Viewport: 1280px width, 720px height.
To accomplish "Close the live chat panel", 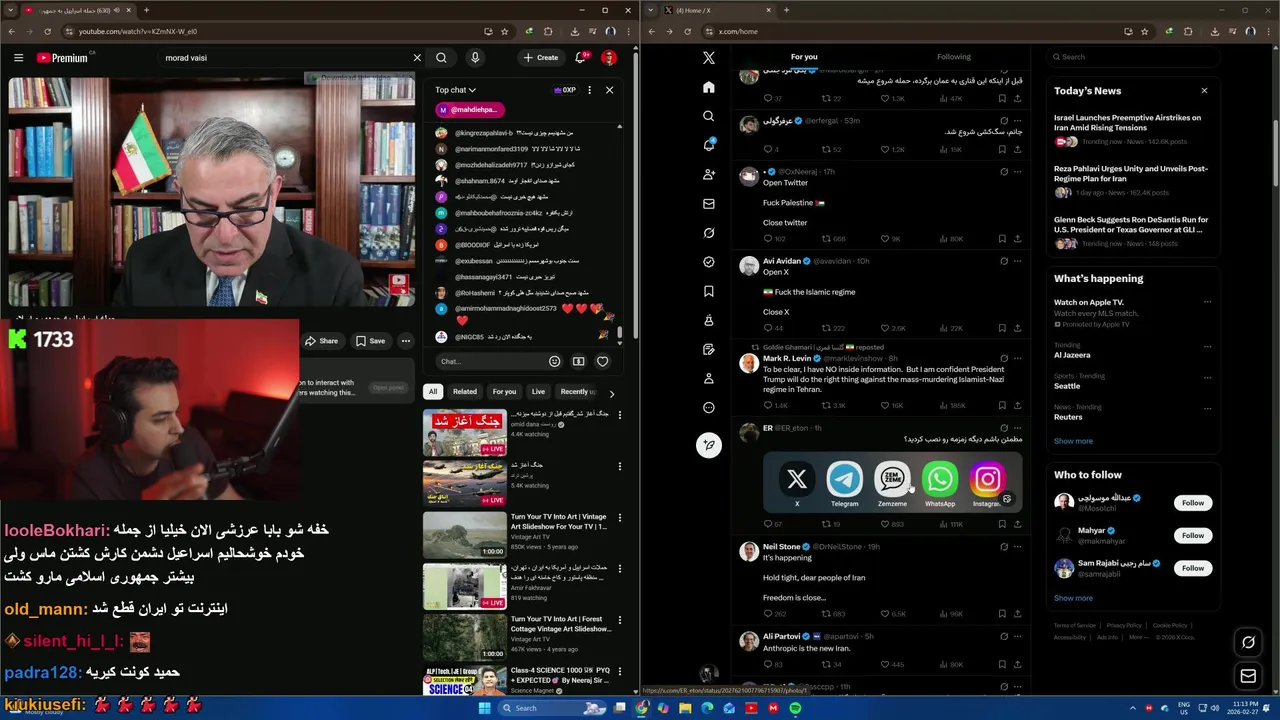I will point(609,90).
